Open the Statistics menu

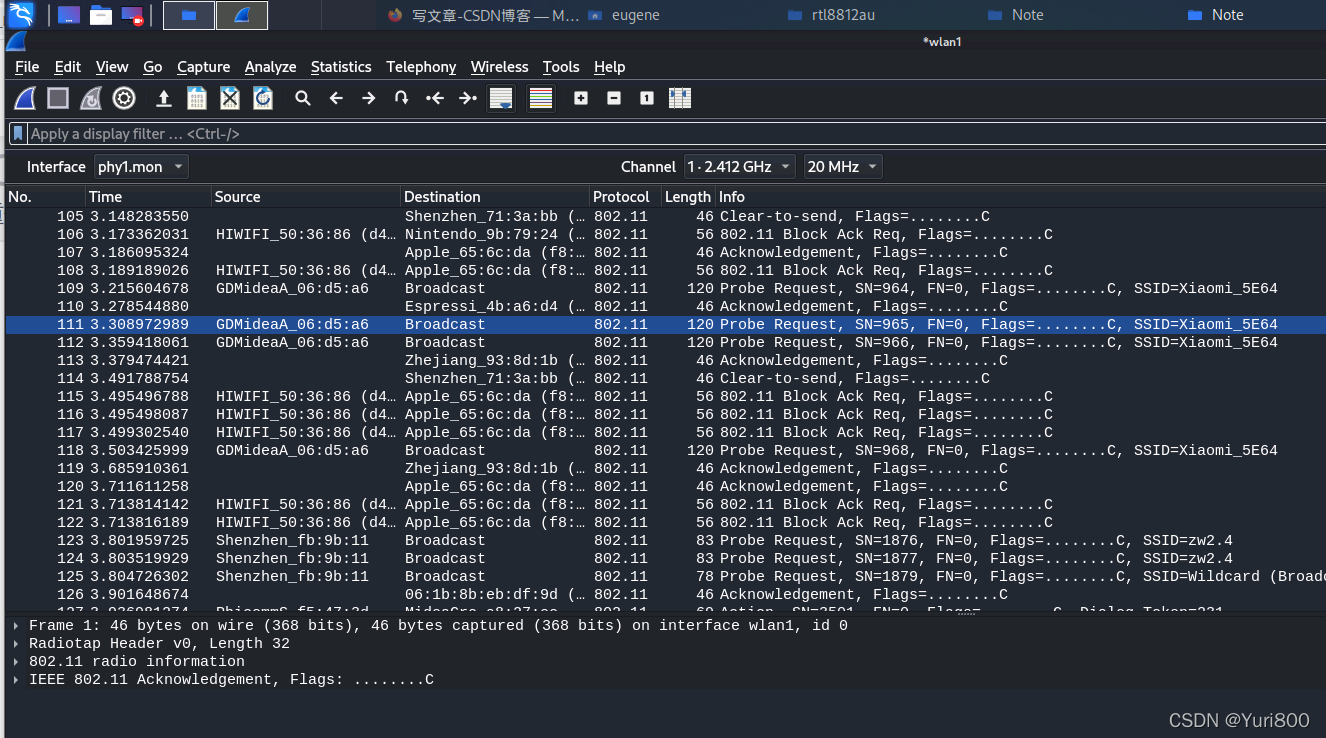pyautogui.click(x=341, y=66)
